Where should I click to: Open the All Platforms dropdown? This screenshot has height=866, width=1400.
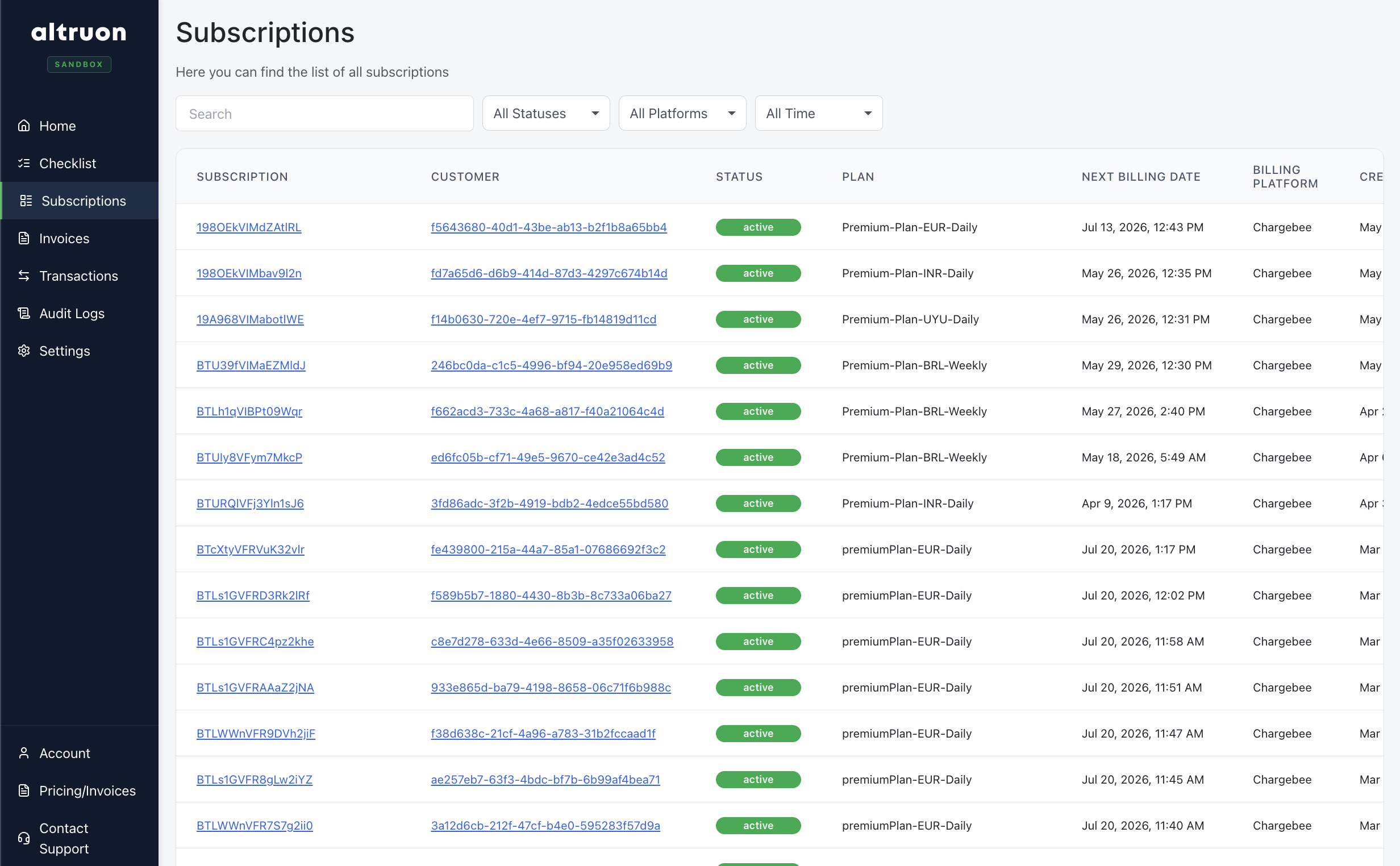[682, 114]
